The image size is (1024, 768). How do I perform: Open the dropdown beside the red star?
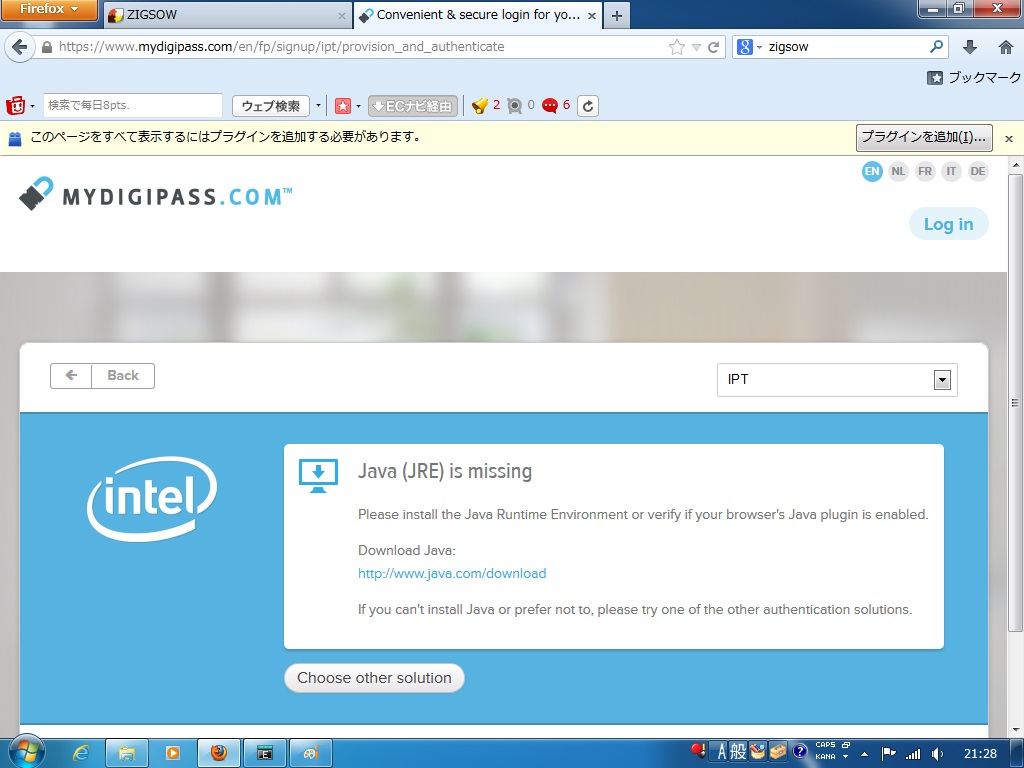click(358, 106)
